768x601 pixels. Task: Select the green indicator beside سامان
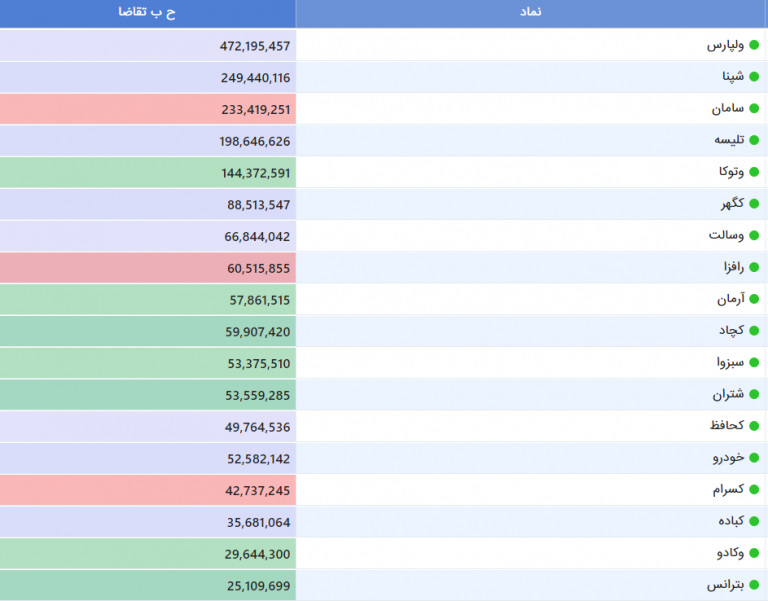[x=755, y=109]
